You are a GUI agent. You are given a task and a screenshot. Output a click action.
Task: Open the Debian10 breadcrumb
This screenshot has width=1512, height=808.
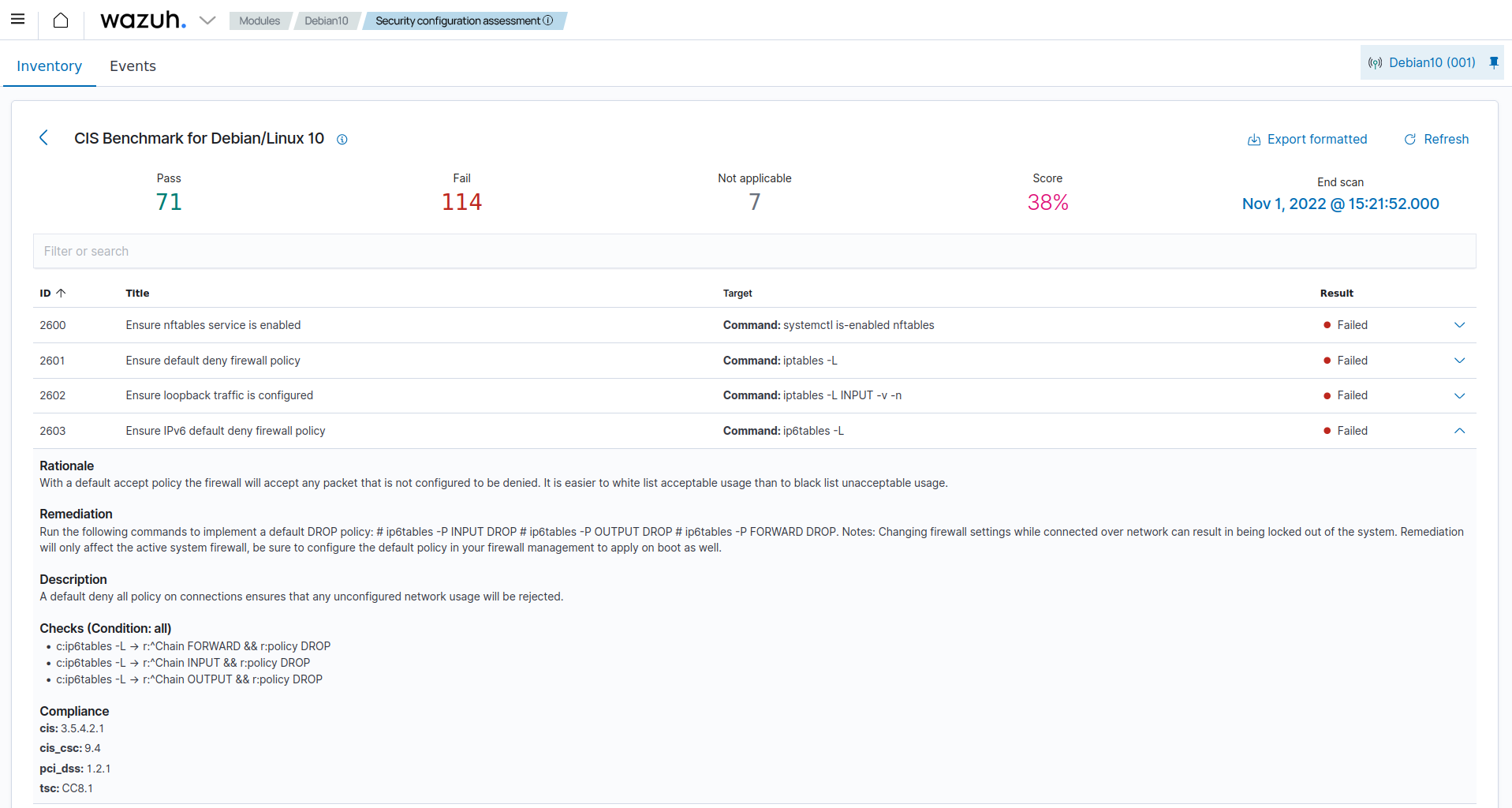click(x=327, y=21)
